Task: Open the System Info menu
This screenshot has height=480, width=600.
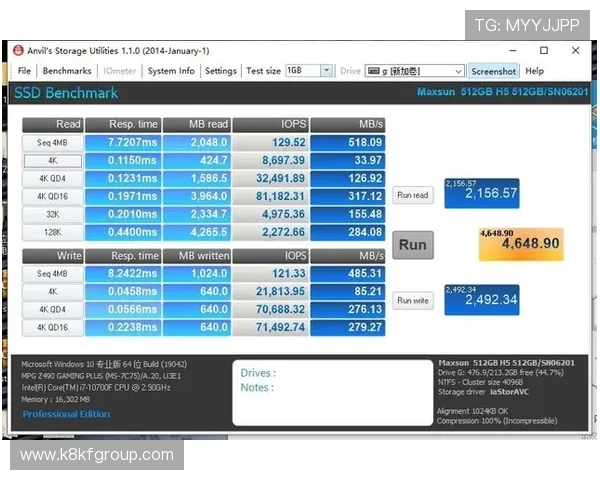Action: coord(171,71)
